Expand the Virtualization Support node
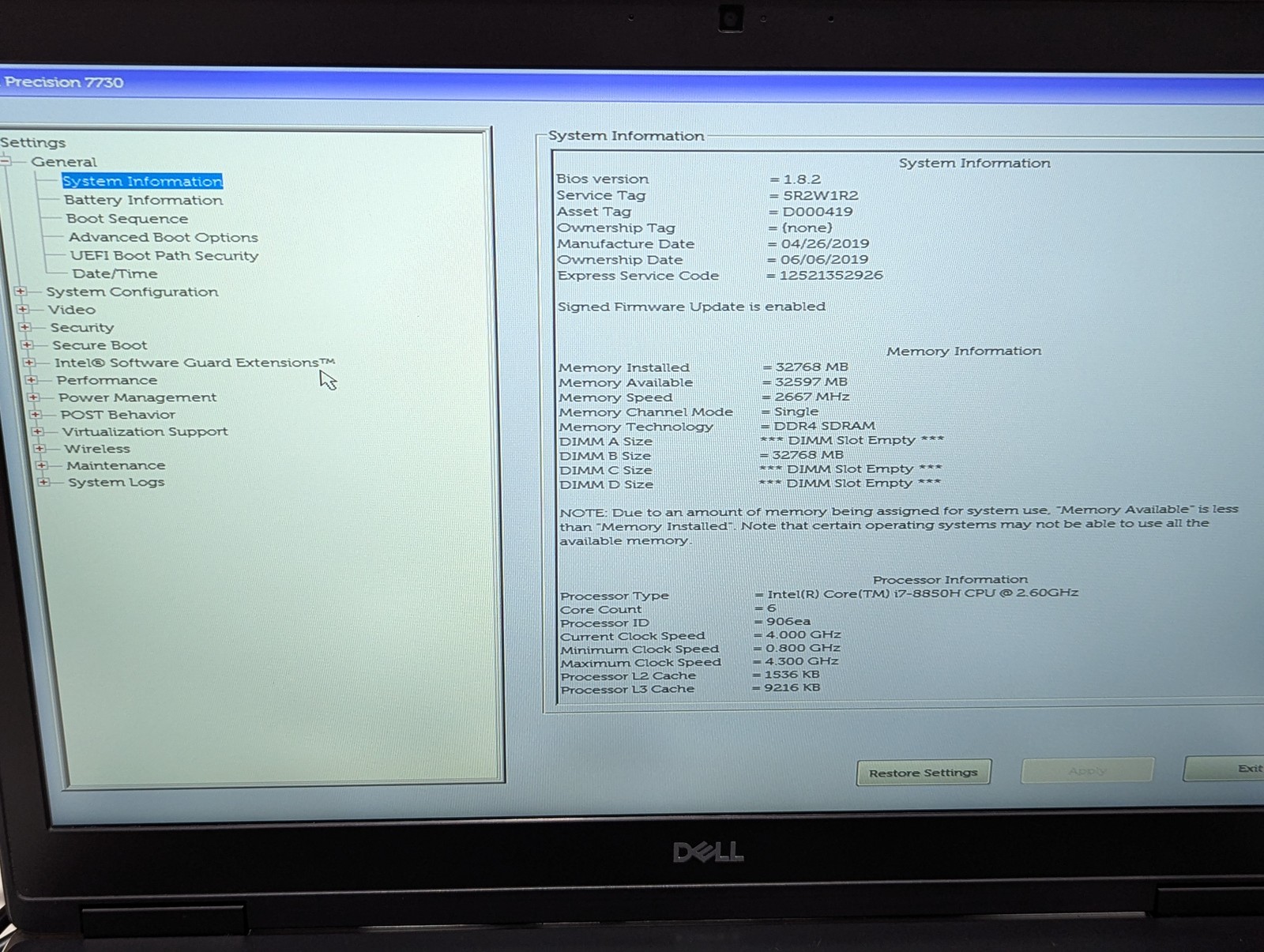 coord(38,431)
